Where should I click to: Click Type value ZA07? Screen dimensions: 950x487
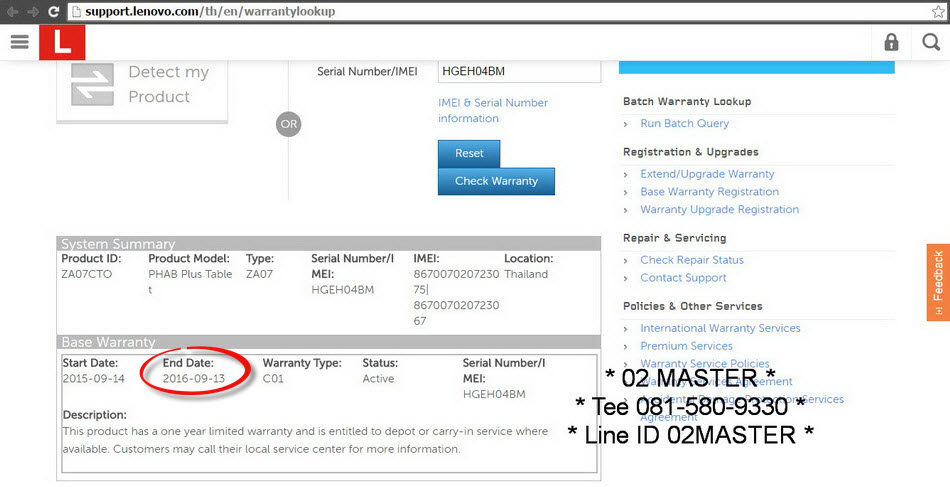click(259, 274)
